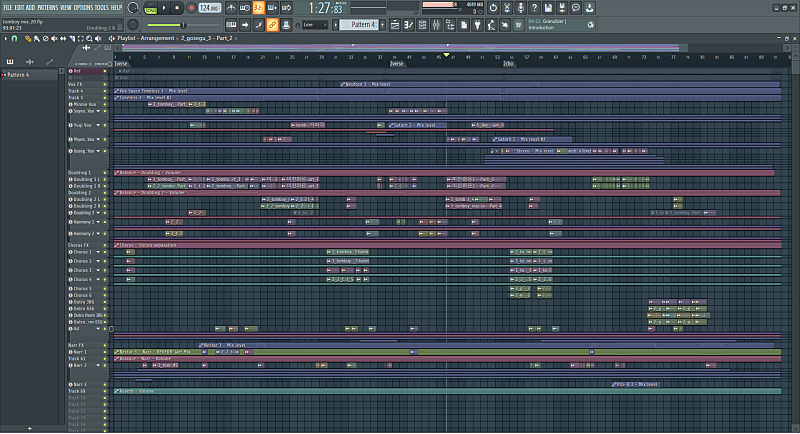Toggle Pat/Song mode switch
800x434 pixels.
(151, 8)
